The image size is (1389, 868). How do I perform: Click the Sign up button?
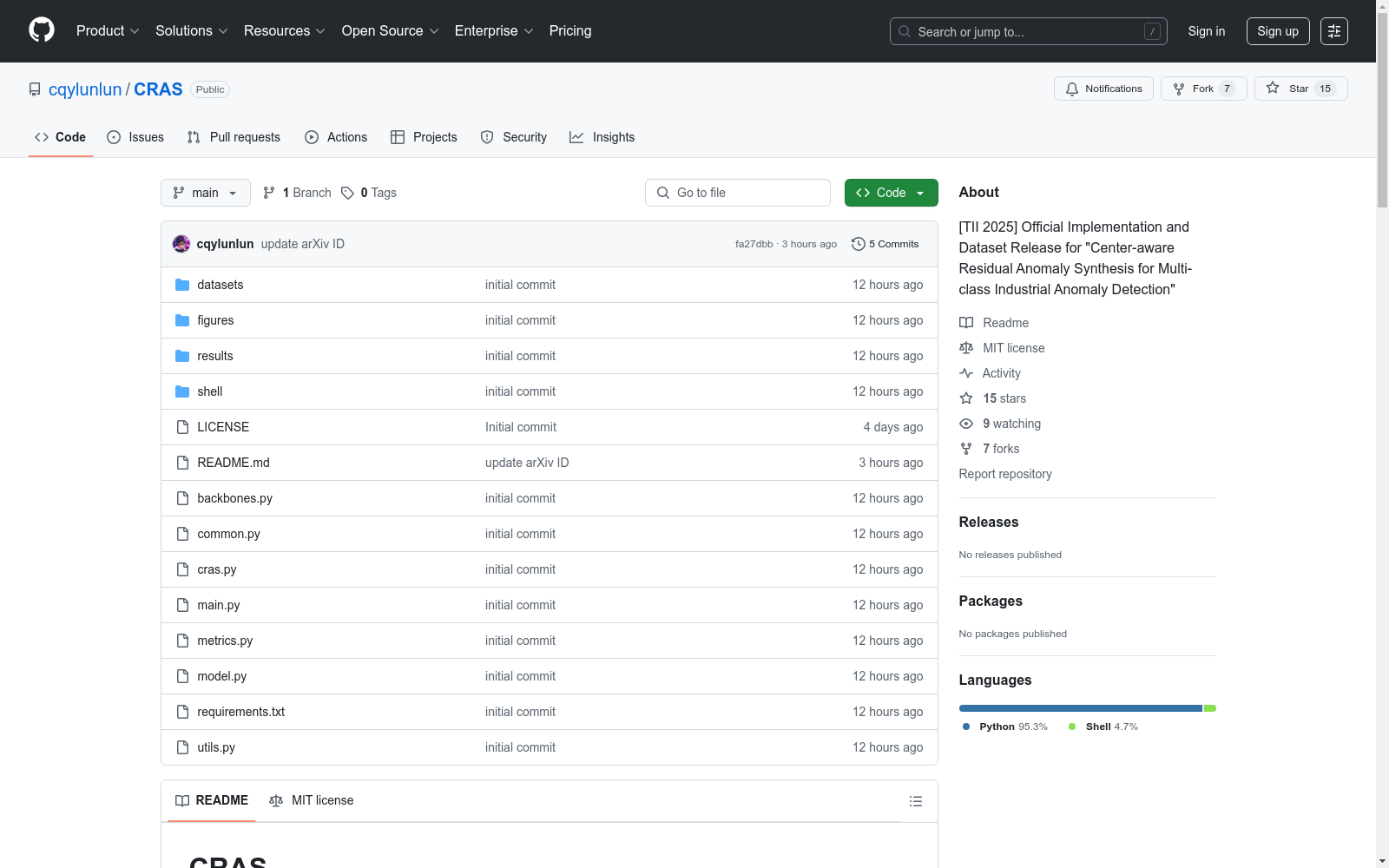[1277, 31]
